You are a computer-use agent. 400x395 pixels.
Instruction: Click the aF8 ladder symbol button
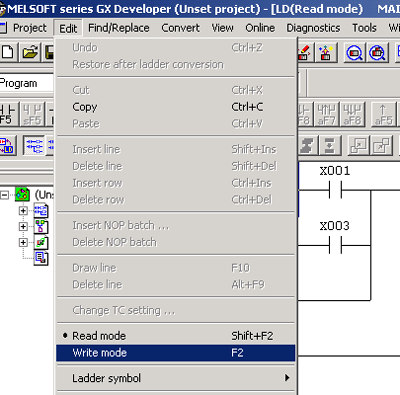pos(353,114)
